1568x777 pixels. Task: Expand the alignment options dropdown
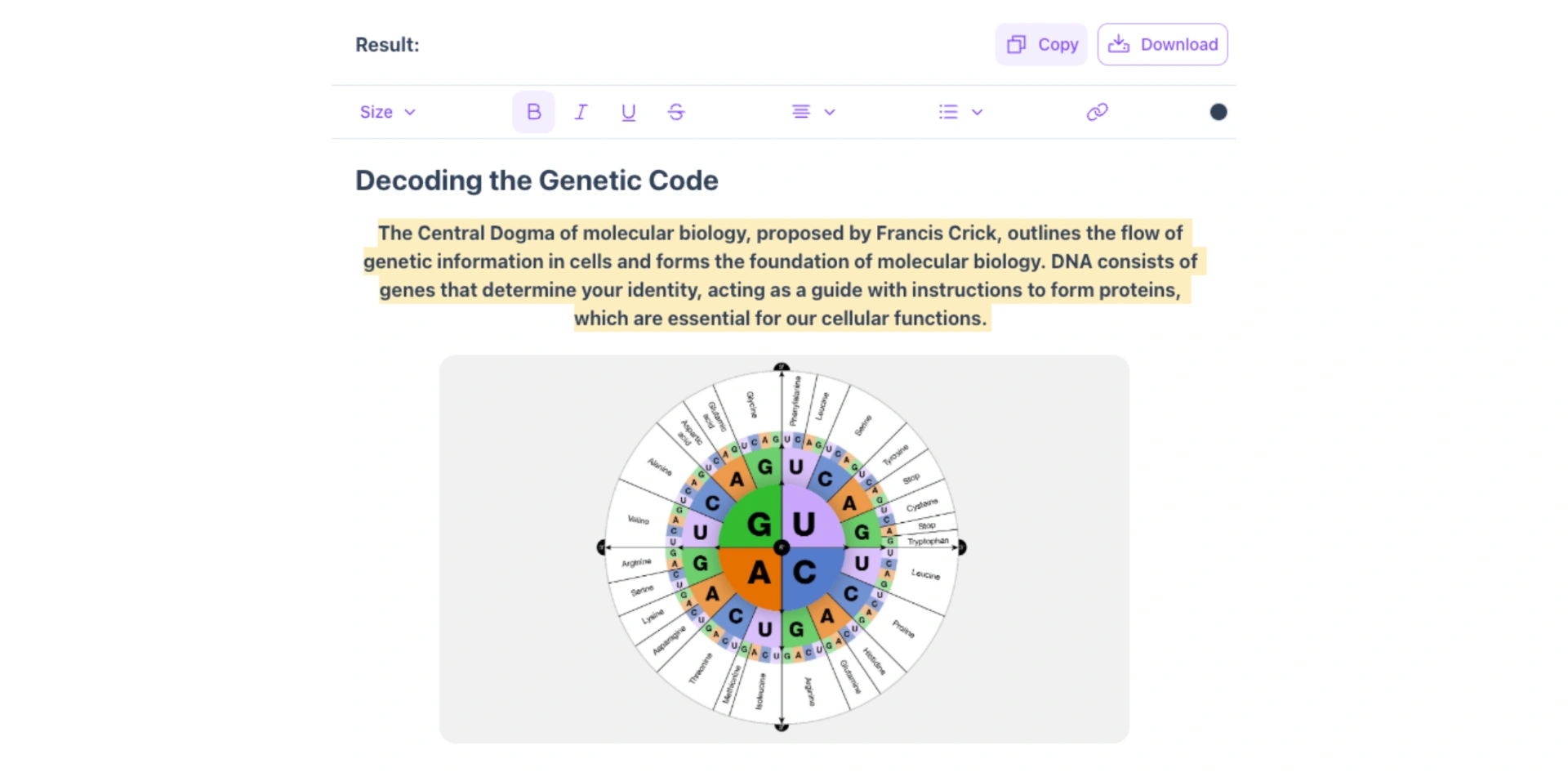click(x=829, y=112)
